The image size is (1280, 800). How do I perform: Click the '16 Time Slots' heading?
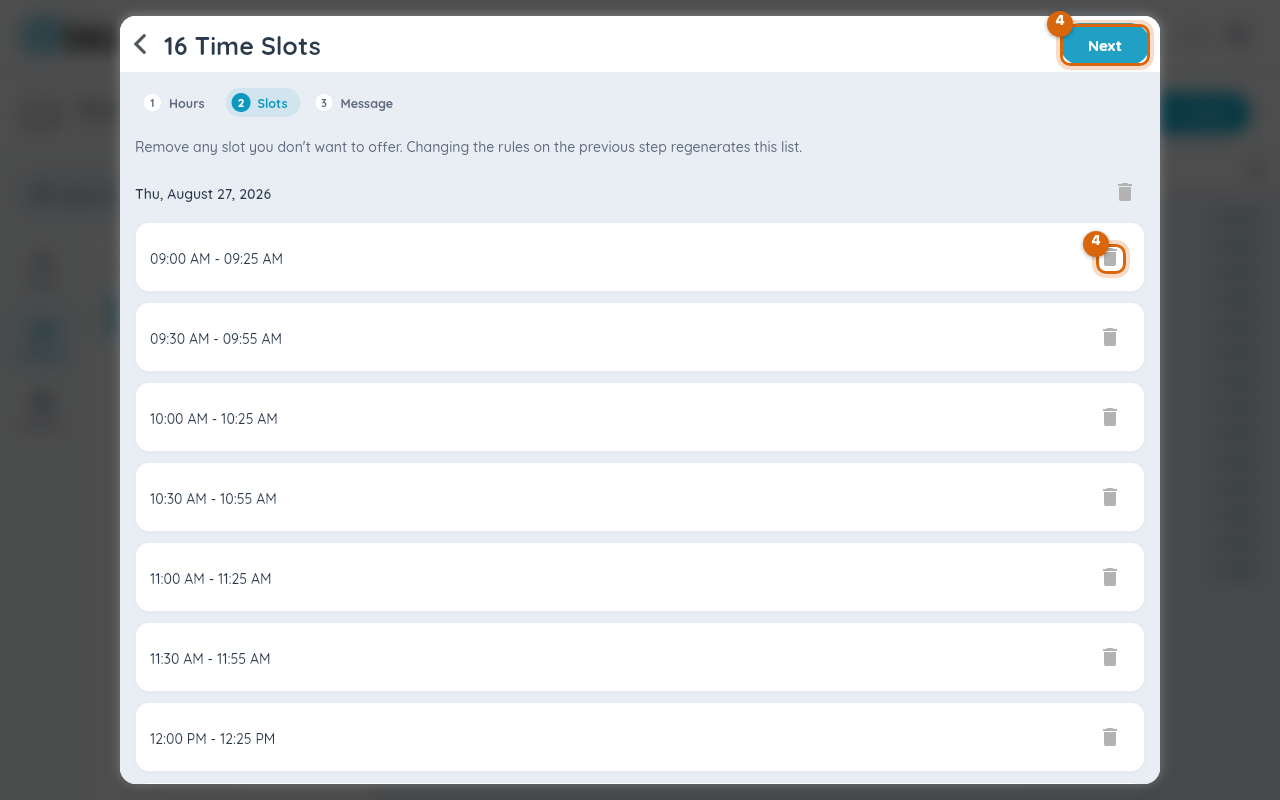[242, 46]
